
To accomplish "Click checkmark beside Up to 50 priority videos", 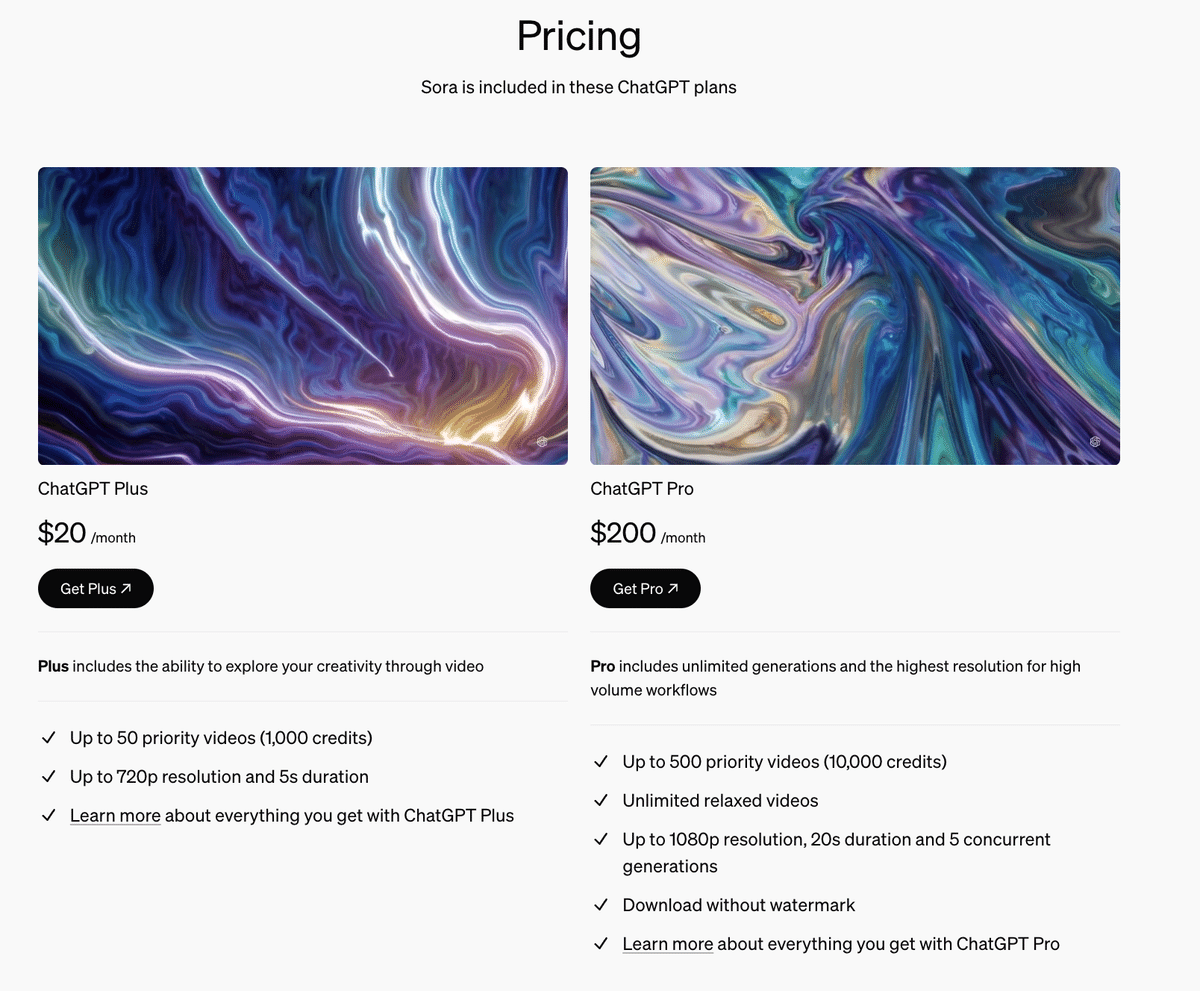I will pyautogui.click(x=48, y=738).
